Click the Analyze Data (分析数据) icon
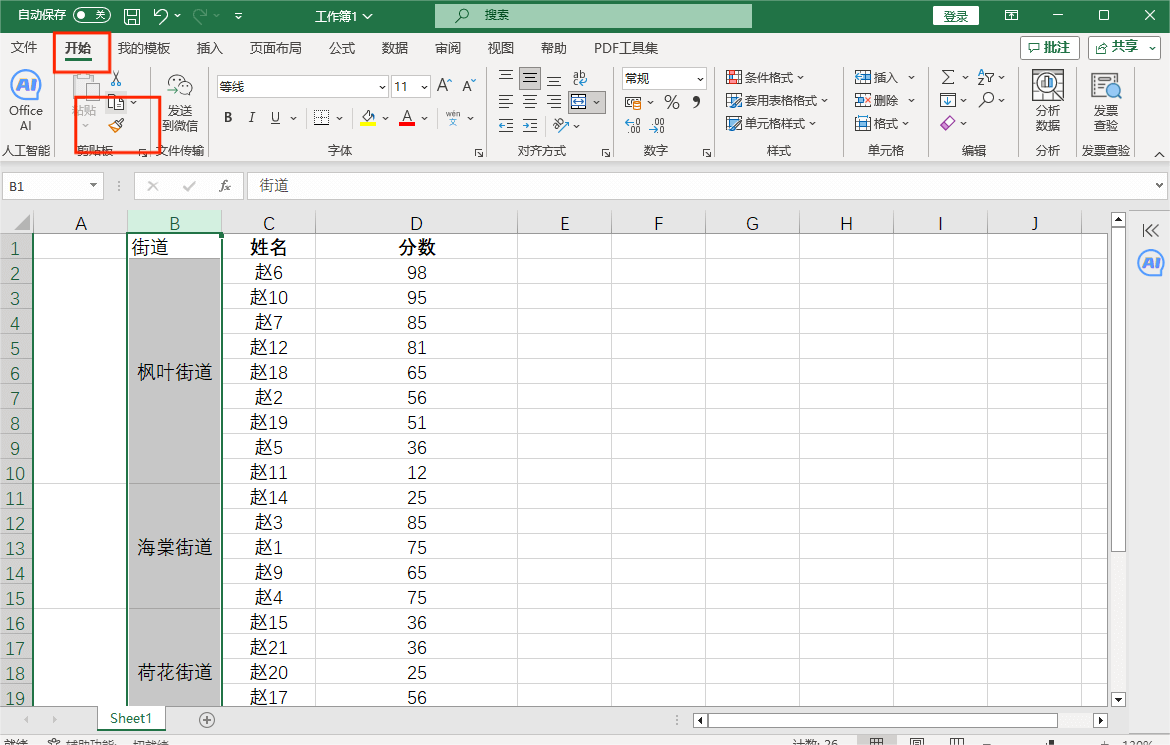Viewport: 1170px width, 745px height. 1047,101
